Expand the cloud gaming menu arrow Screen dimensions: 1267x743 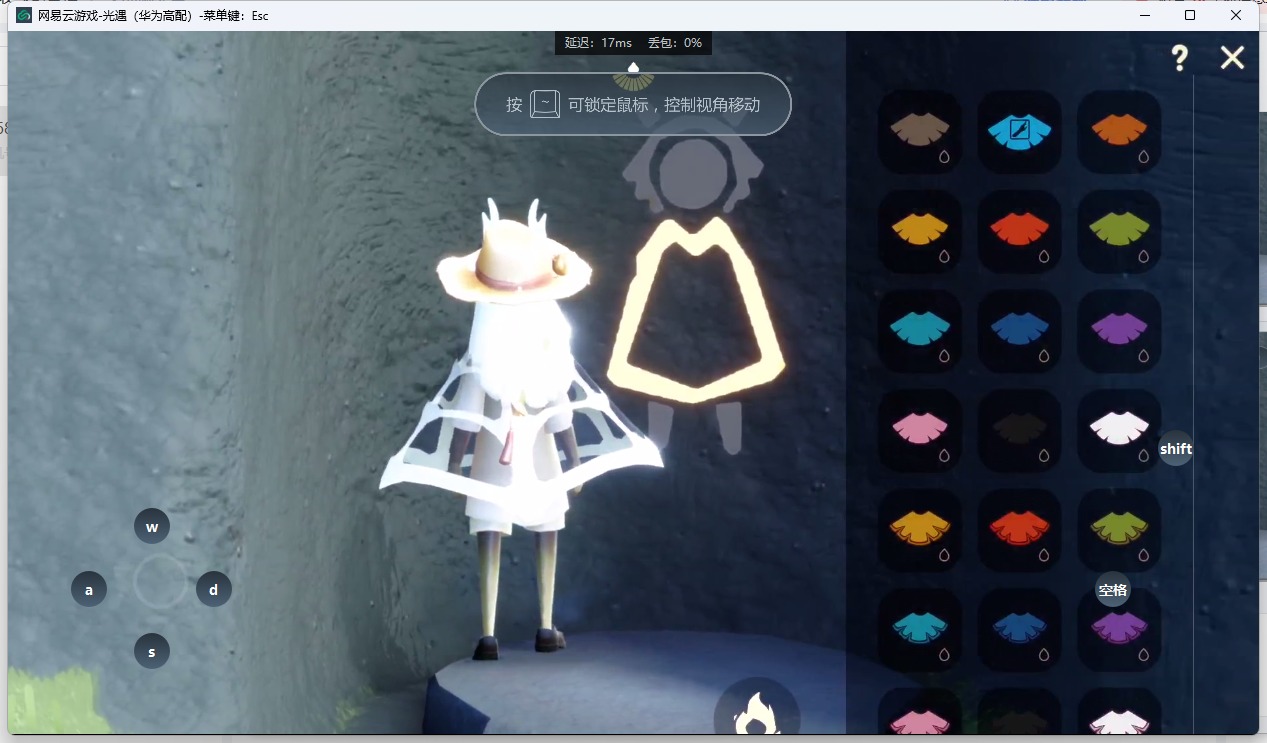[633, 67]
